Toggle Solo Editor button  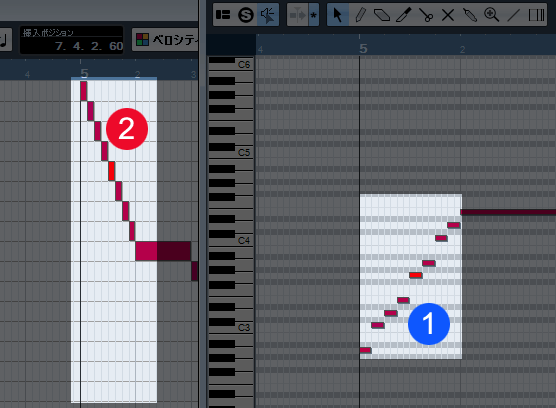coord(246,15)
